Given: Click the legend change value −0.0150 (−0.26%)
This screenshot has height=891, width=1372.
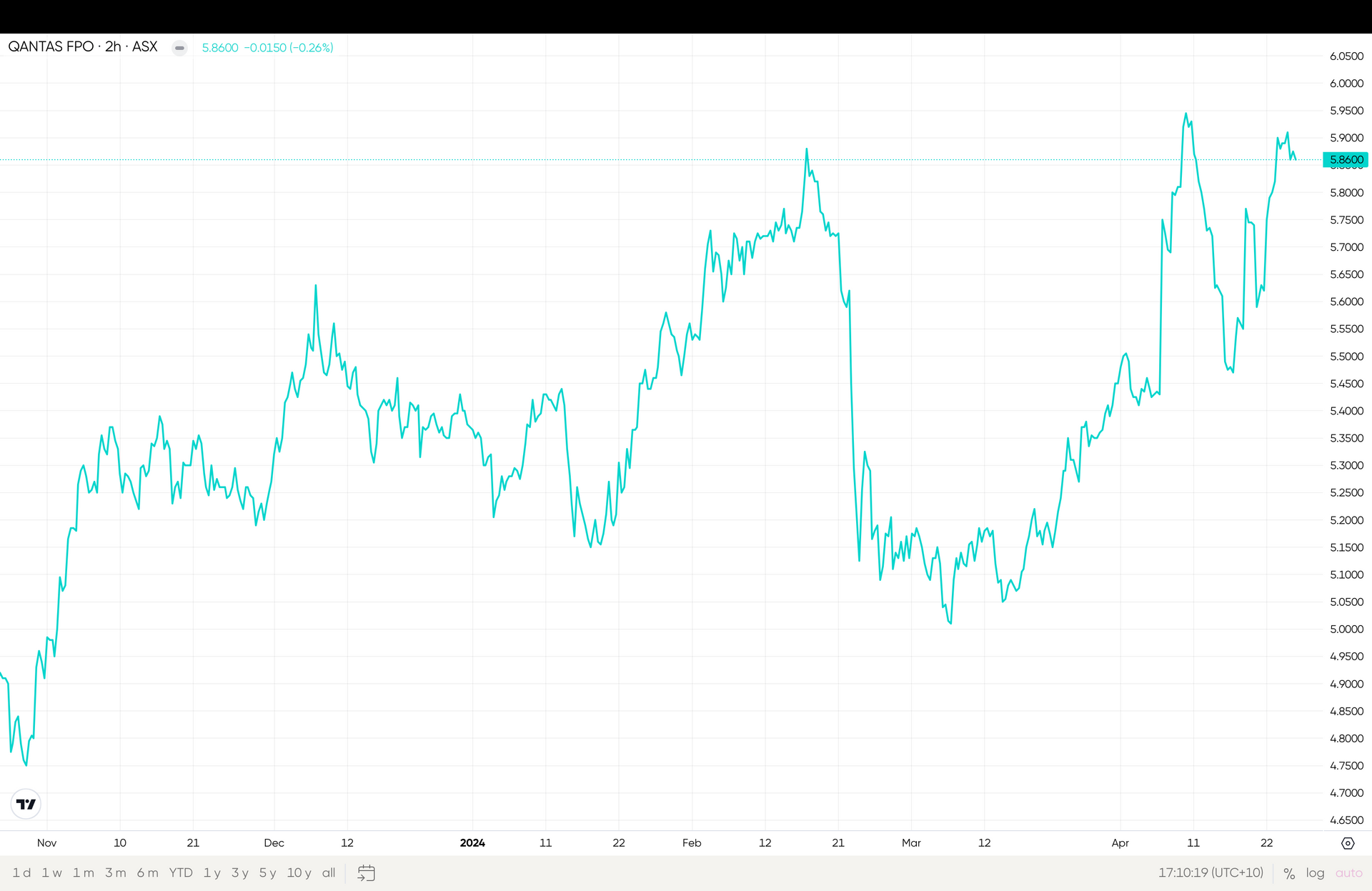Looking at the screenshot, I should click(289, 48).
